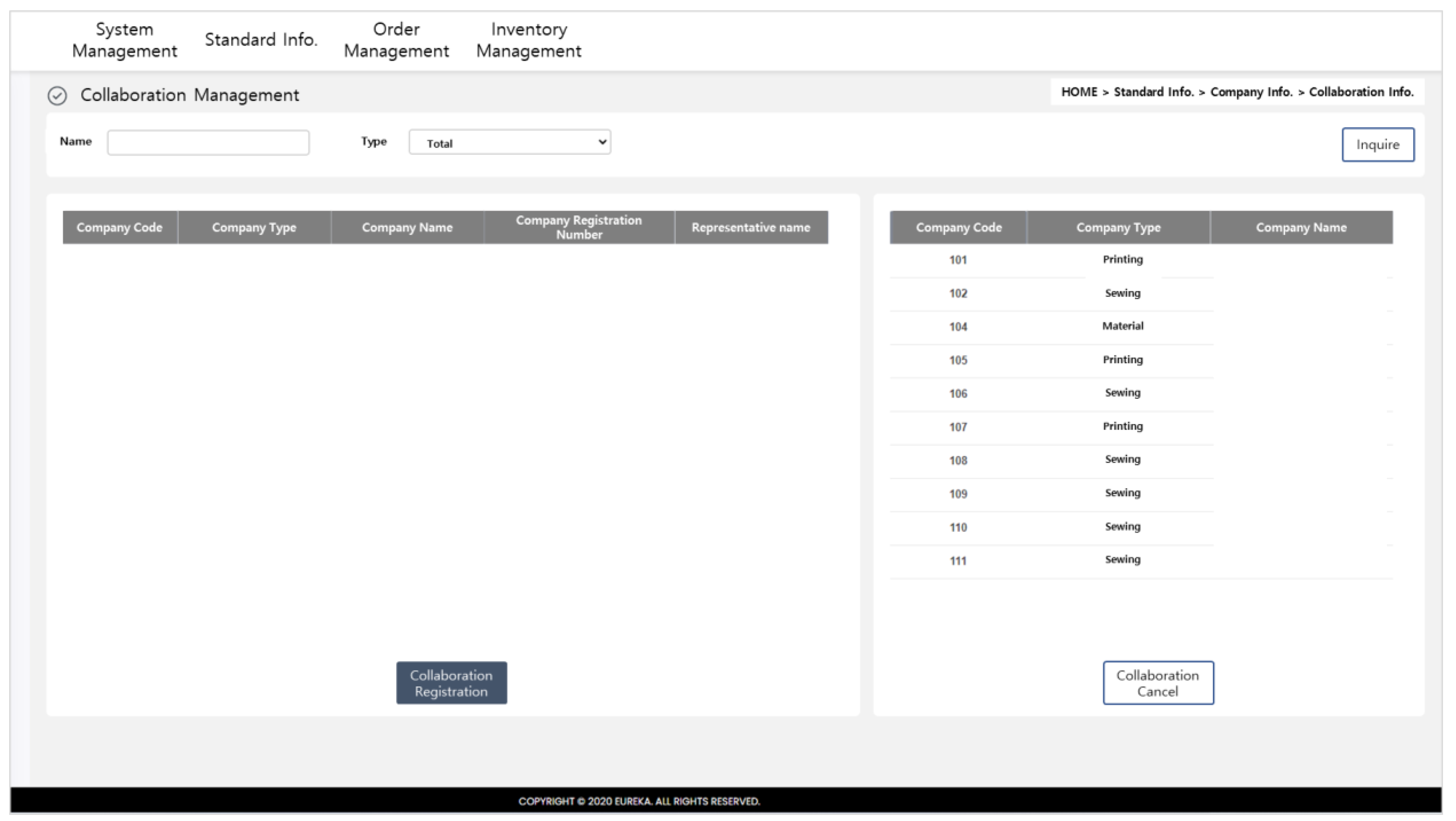This screenshot has width=1456, height=821.
Task: Open the Type dropdown showing Total
Action: pyautogui.click(x=509, y=142)
